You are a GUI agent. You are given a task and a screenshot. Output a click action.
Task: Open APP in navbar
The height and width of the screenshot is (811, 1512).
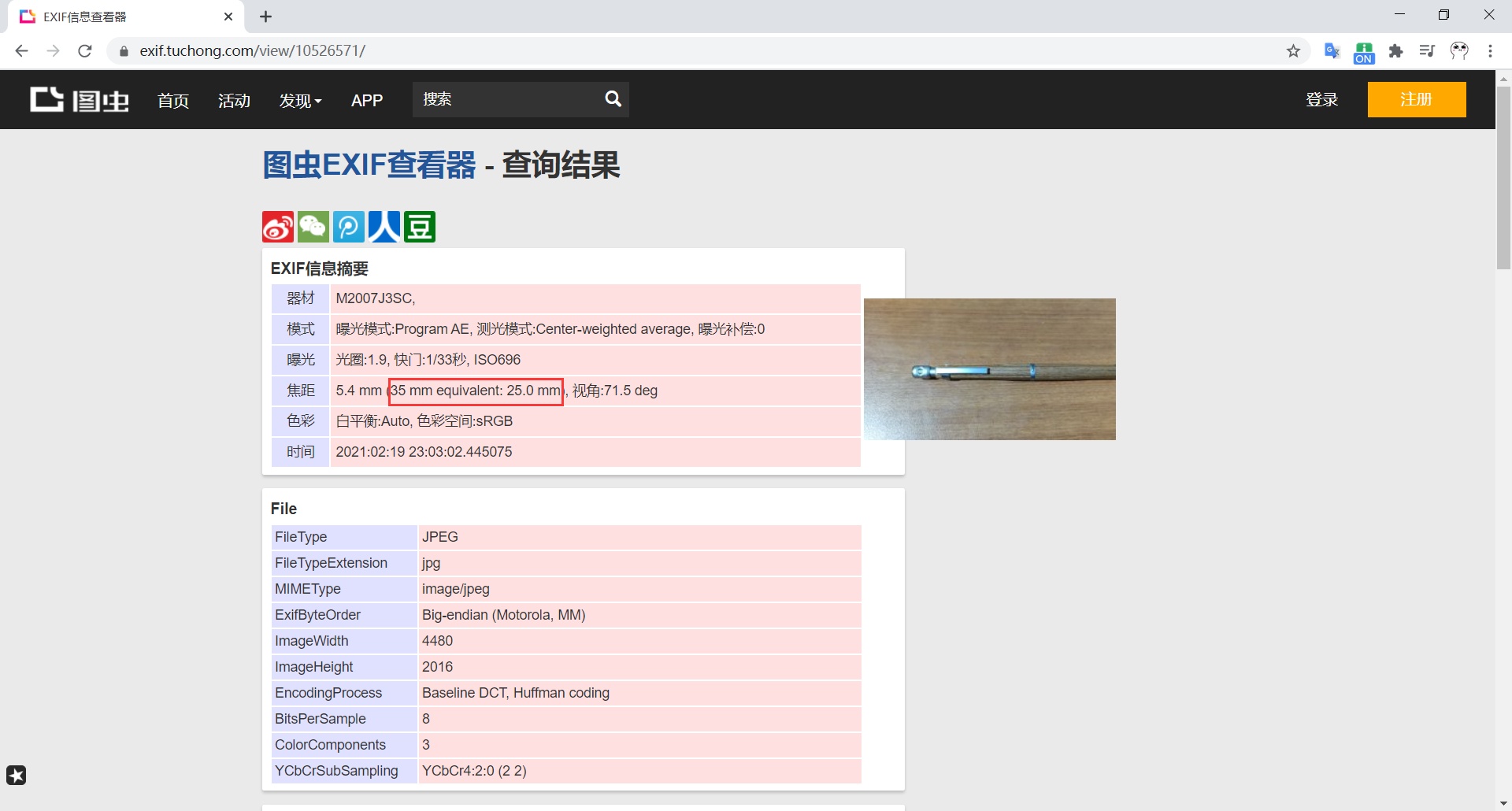click(x=367, y=101)
